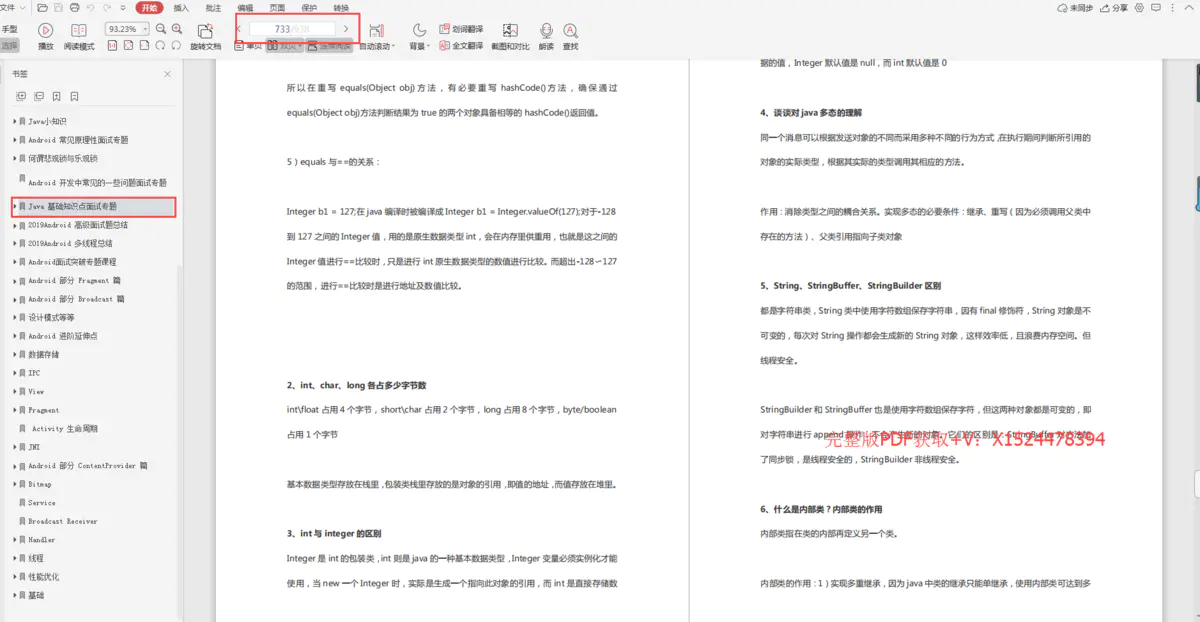The width and height of the screenshot is (1200, 622).
Task: Close the 书签 bookmark panel
Action: click(x=167, y=74)
